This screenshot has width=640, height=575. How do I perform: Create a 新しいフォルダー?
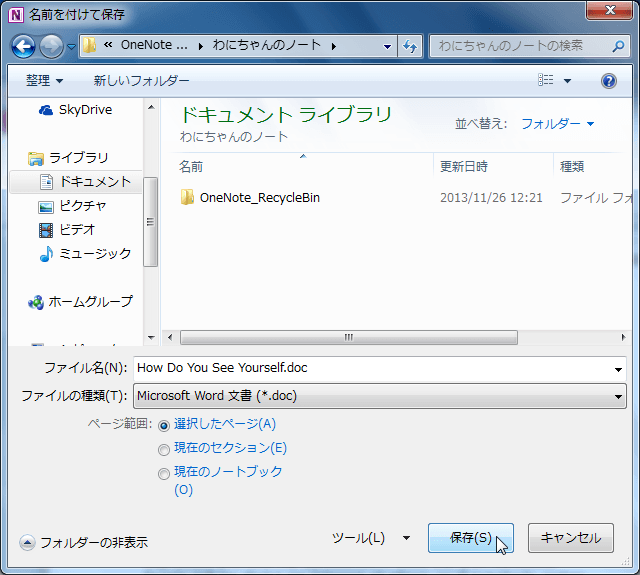tap(141, 81)
